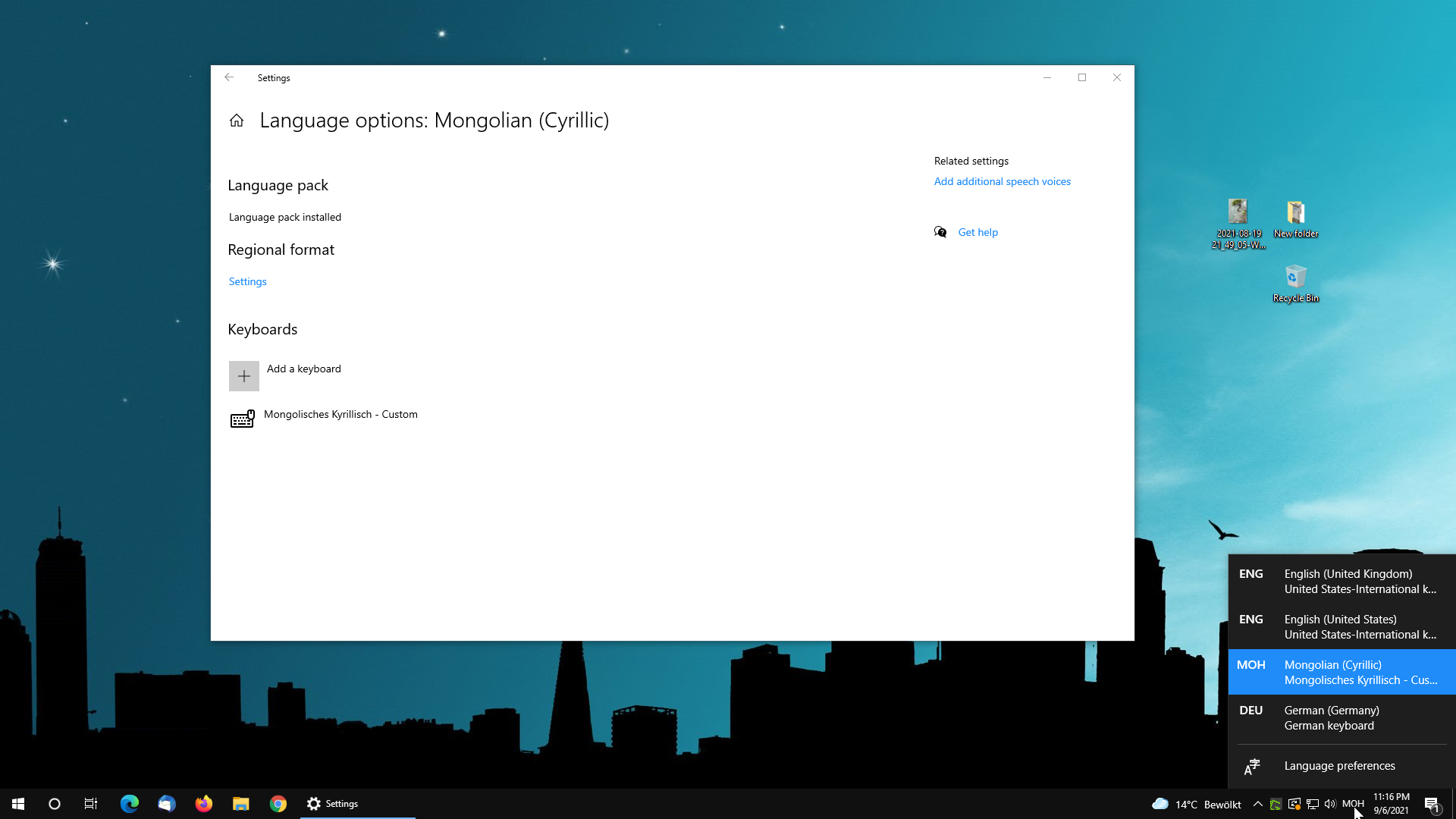Open the volume speaker tray icon
The height and width of the screenshot is (819, 1456).
click(1330, 804)
